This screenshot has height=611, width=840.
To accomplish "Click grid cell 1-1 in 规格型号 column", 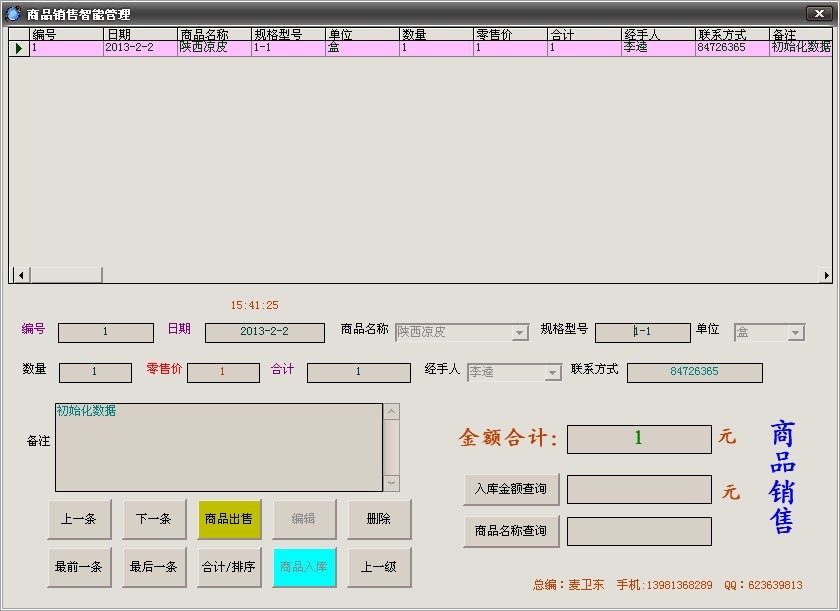I will [x=288, y=48].
